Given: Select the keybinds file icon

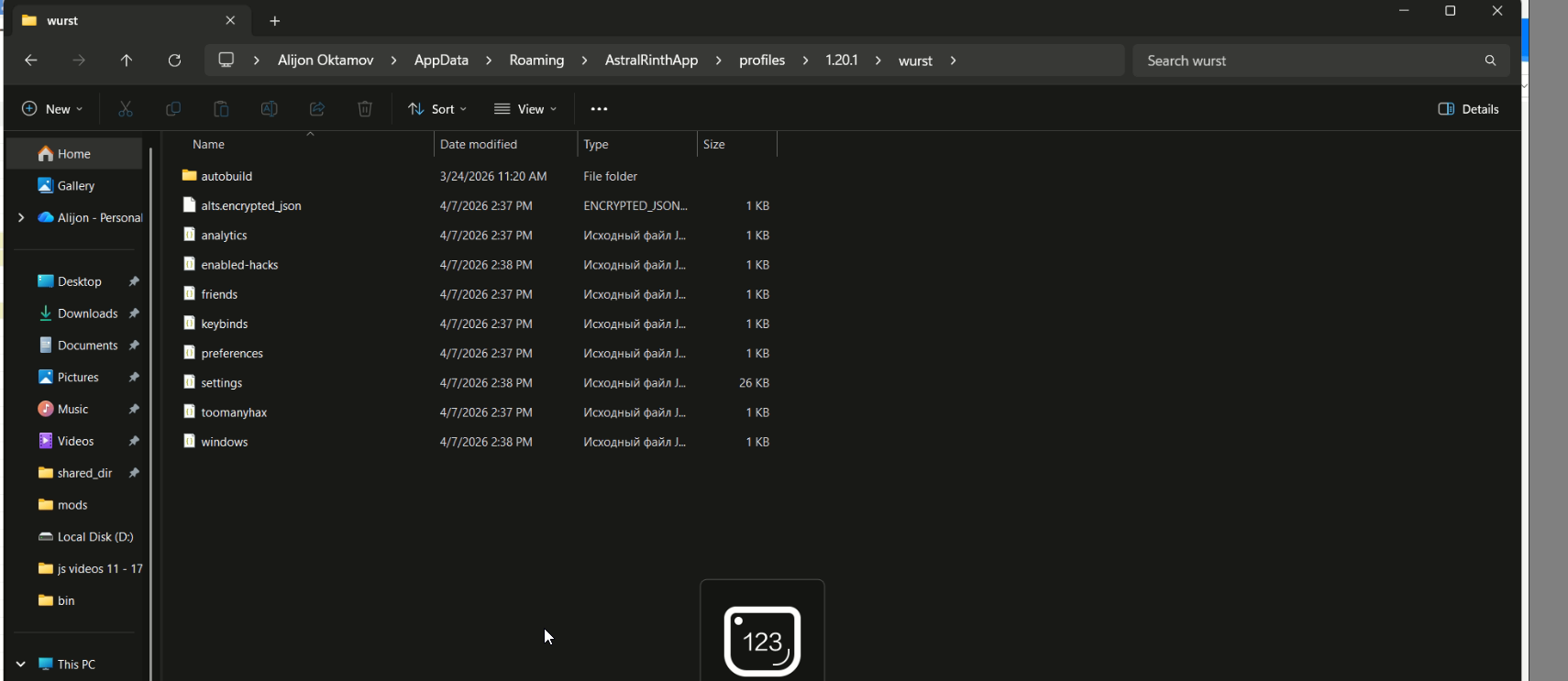Looking at the screenshot, I should click(189, 323).
